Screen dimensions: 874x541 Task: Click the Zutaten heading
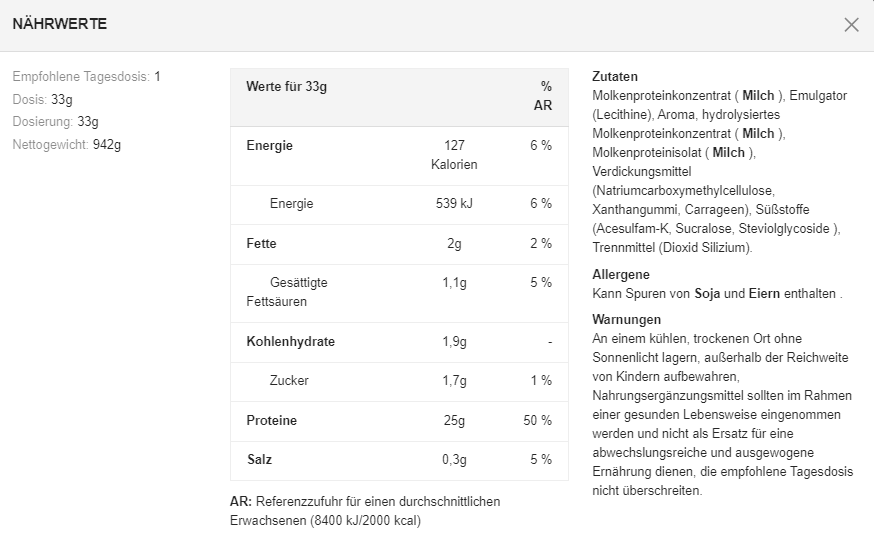click(615, 77)
